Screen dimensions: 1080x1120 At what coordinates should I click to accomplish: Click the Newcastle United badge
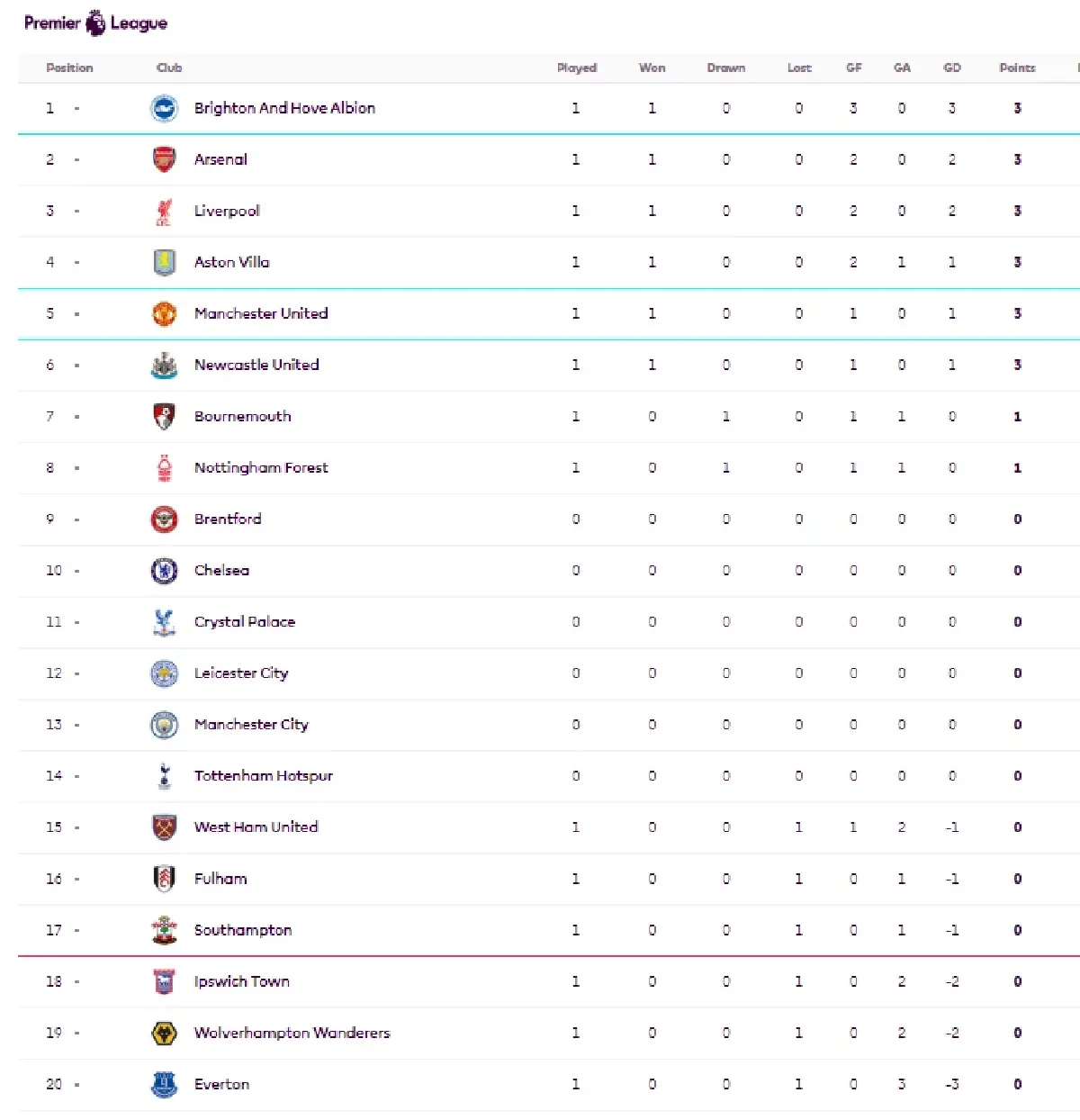click(x=164, y=365)
